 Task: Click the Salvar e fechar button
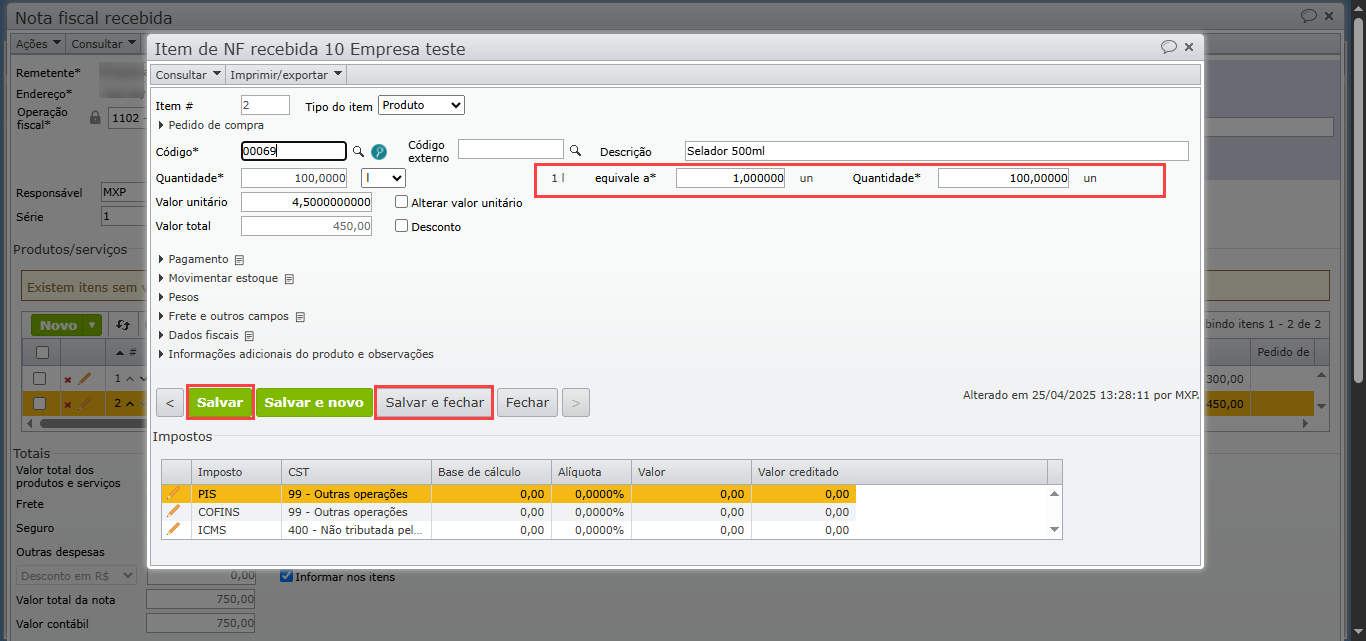(x=434, y=402)
